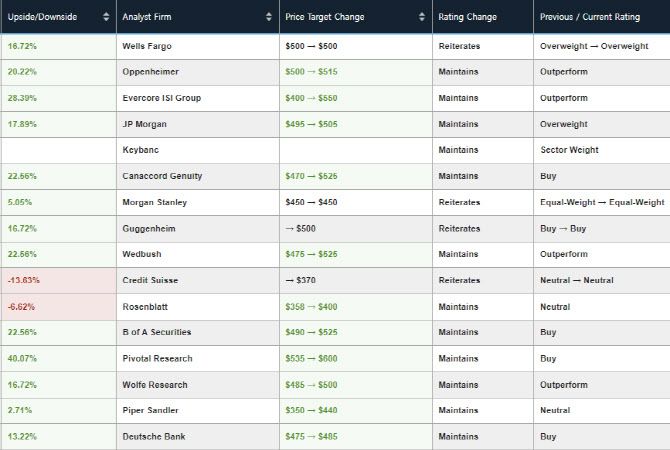670x450 pixels.
Task: Select Morgan Stanley in the firm list
Action: (154, 202)
